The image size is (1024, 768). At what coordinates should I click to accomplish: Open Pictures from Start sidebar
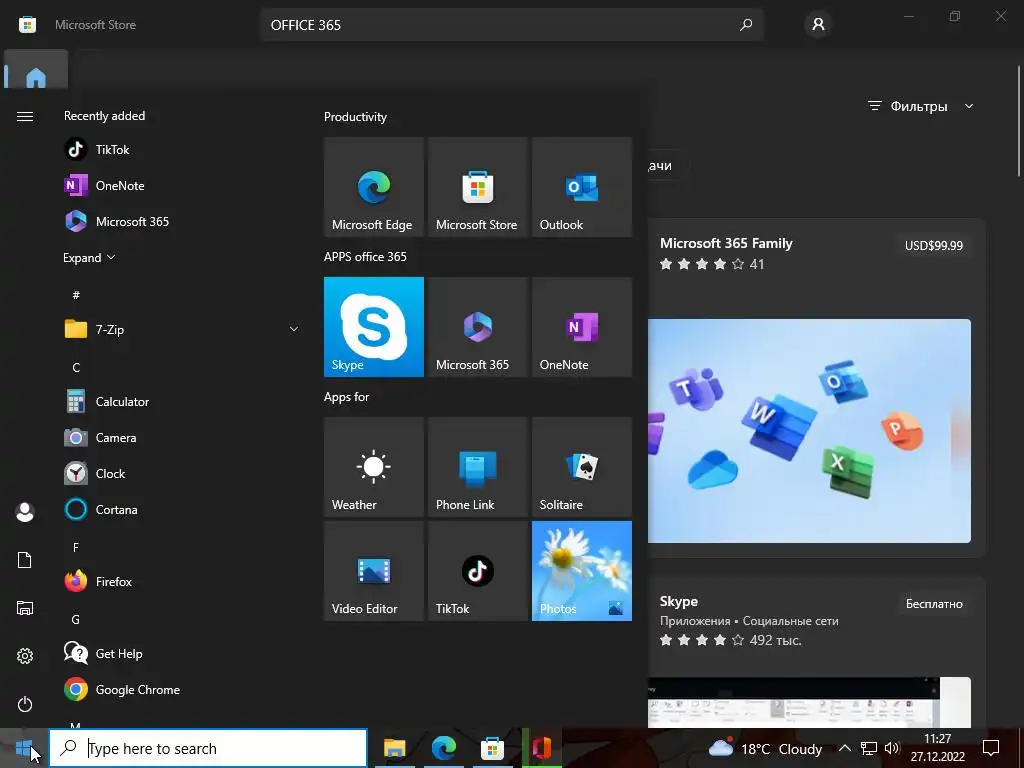(x=25, y=608)
